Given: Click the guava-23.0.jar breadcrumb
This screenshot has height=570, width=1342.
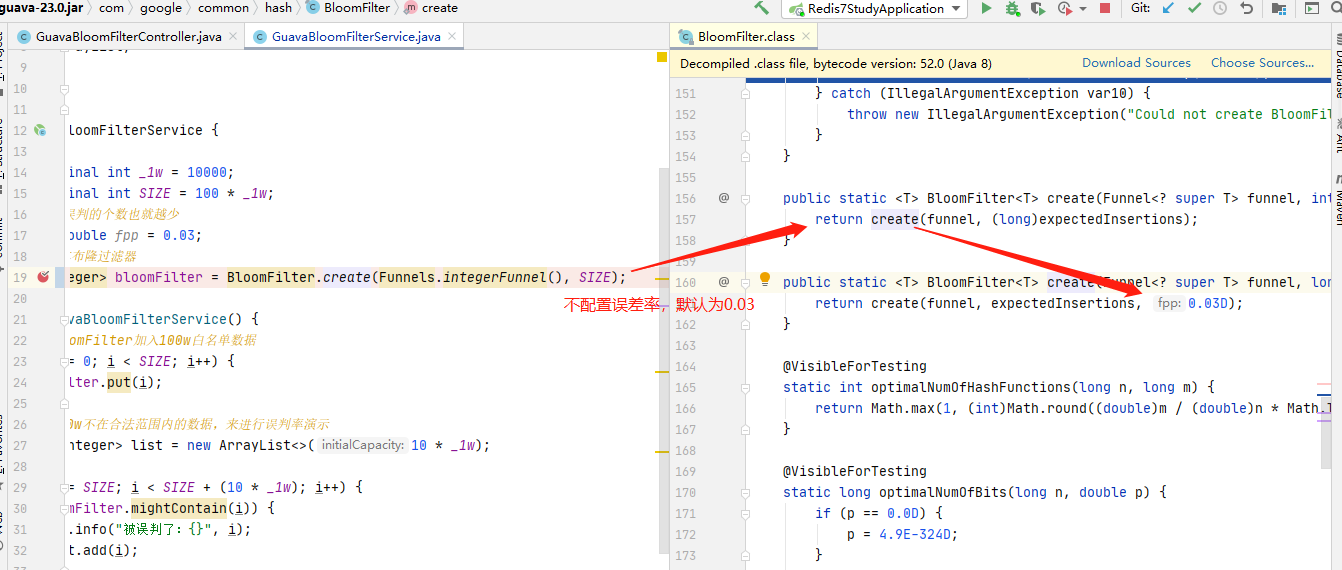Looking at the screenshot, I should (41, 8).
